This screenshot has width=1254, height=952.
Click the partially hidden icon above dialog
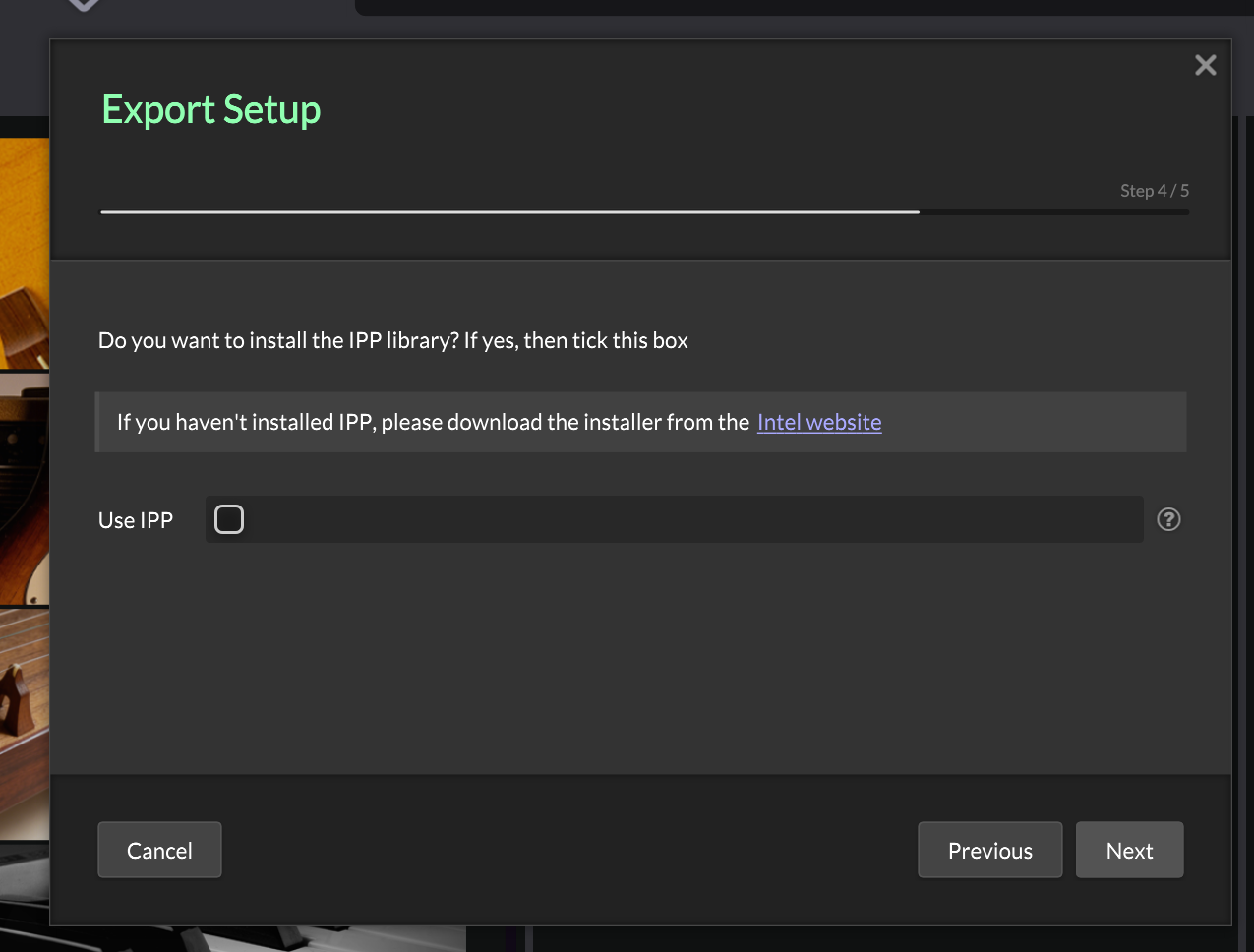(84, 5)
